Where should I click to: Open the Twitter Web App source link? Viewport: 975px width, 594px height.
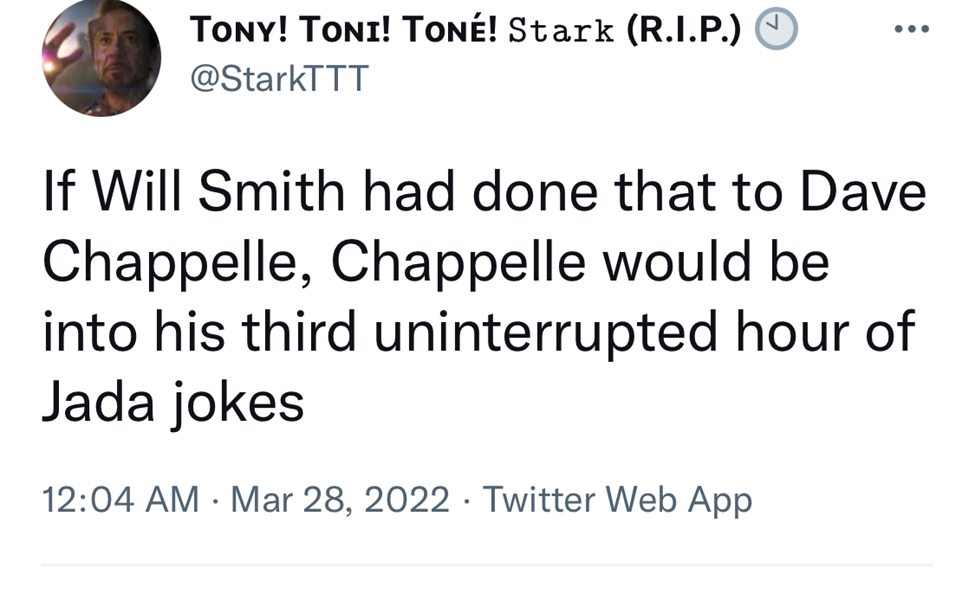(x=617, y=498)
